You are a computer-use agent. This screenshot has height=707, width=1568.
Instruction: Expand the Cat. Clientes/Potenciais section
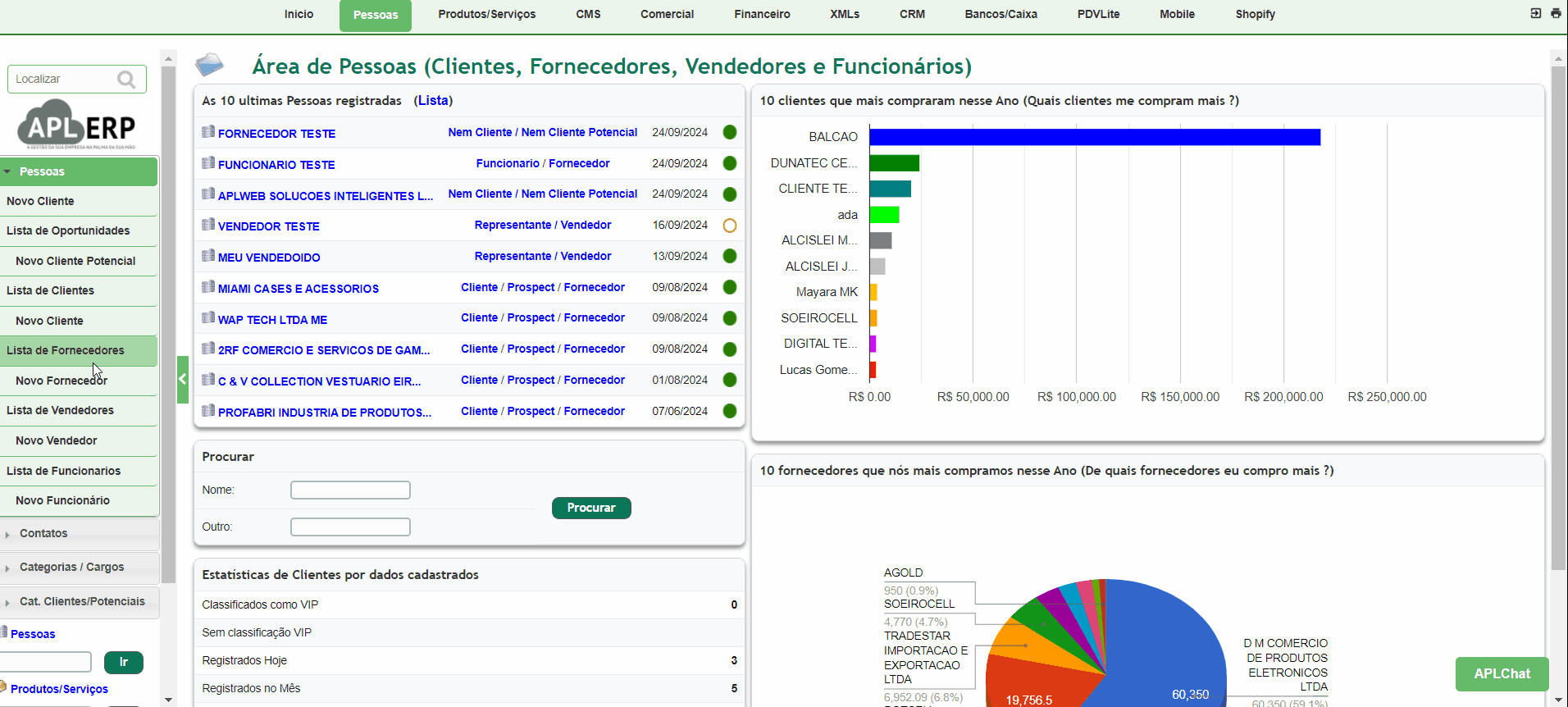tap(79, 601)
